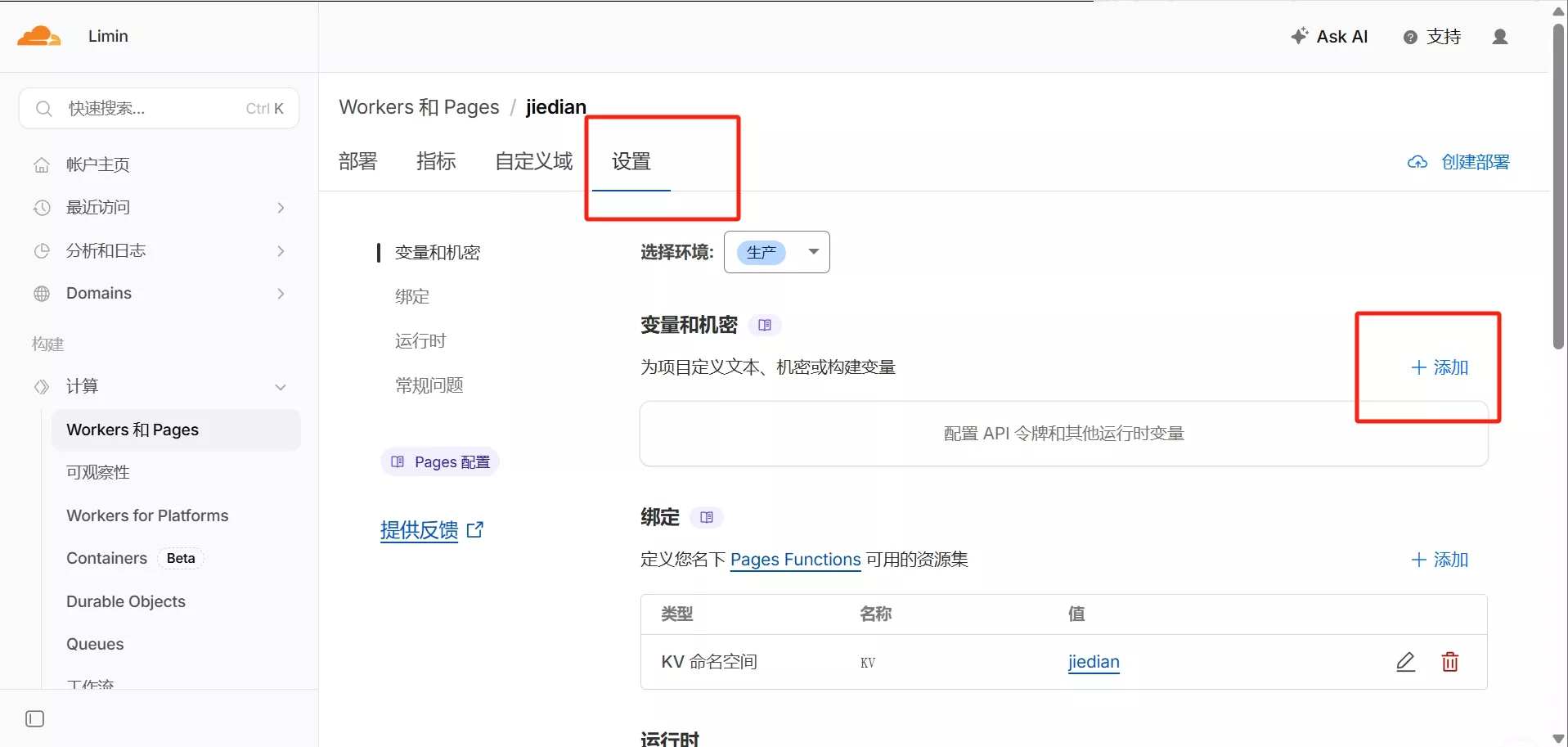Open Durable Objects in sidebar
The height and width of the screenshot is (747, 1568).
click(126, 601)
